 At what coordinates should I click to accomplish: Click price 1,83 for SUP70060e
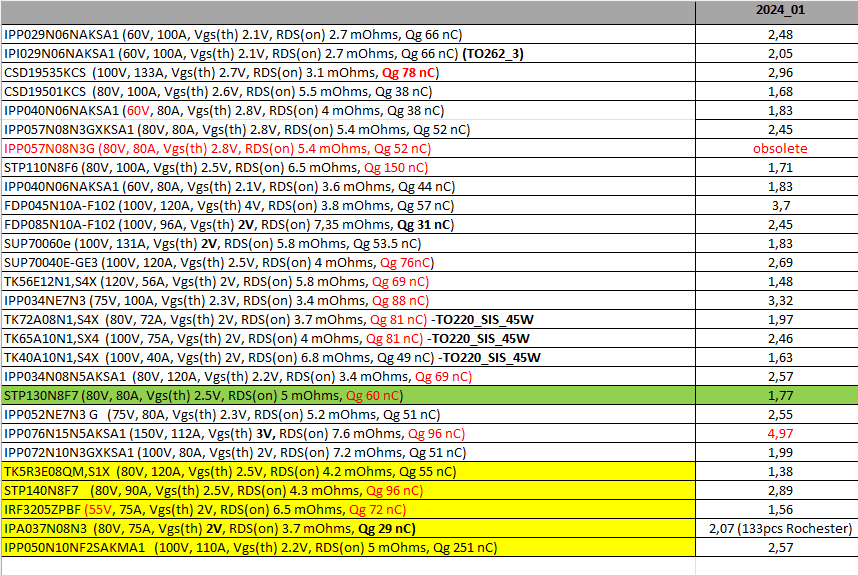click(x=776, y=243)
